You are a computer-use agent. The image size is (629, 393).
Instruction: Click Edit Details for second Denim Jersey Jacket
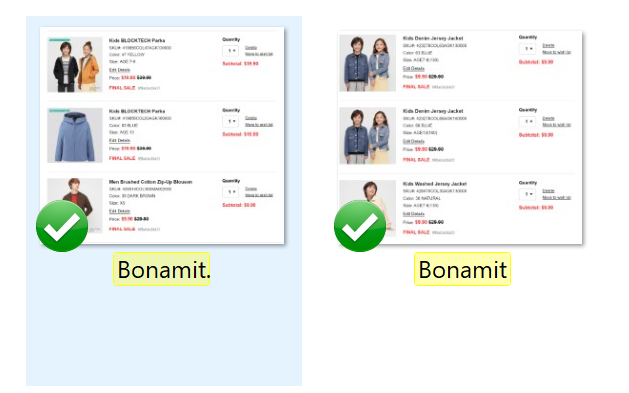point(414,141)
